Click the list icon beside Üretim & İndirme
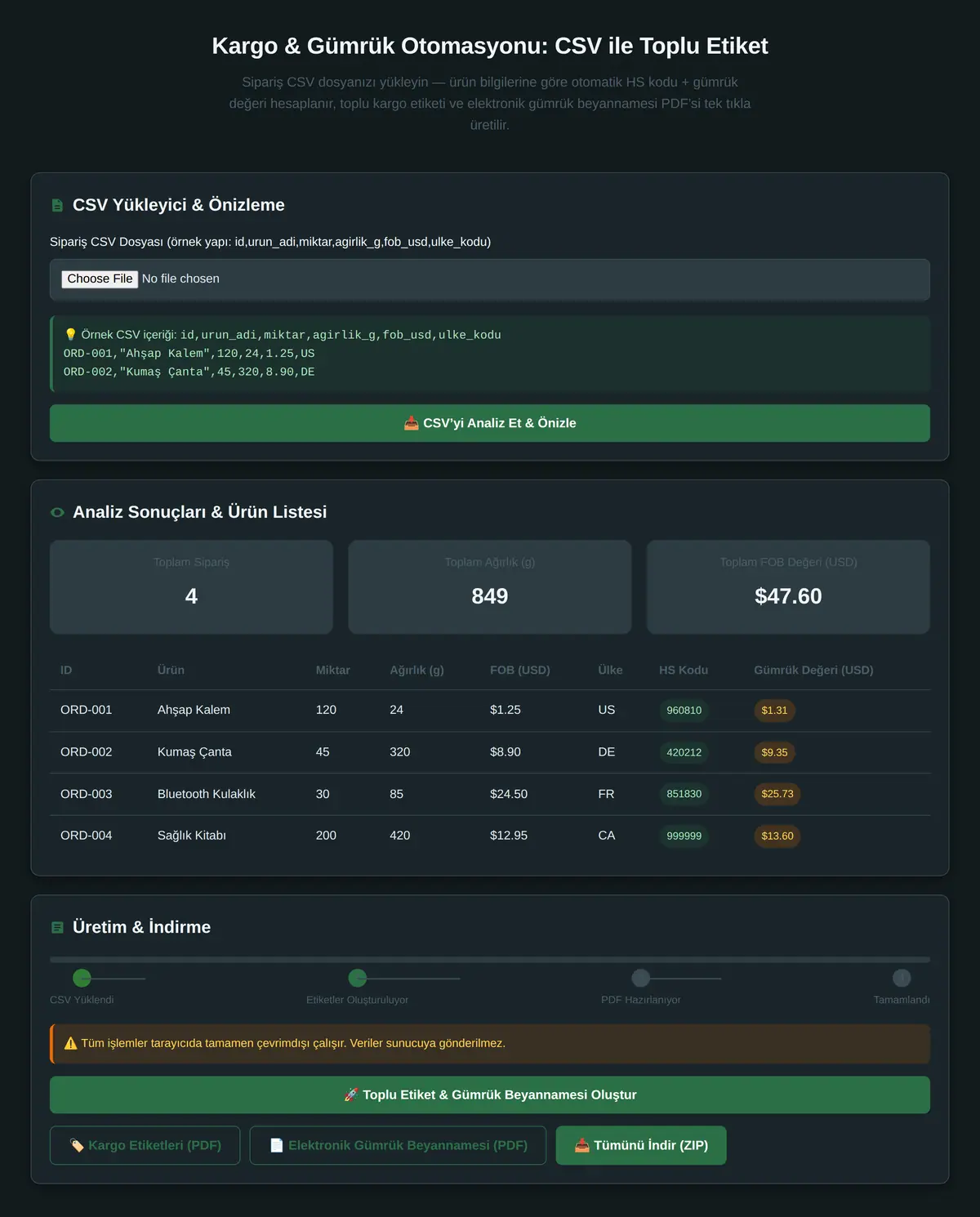This screenshot has width=980, height=1217. tap(57, 928)
